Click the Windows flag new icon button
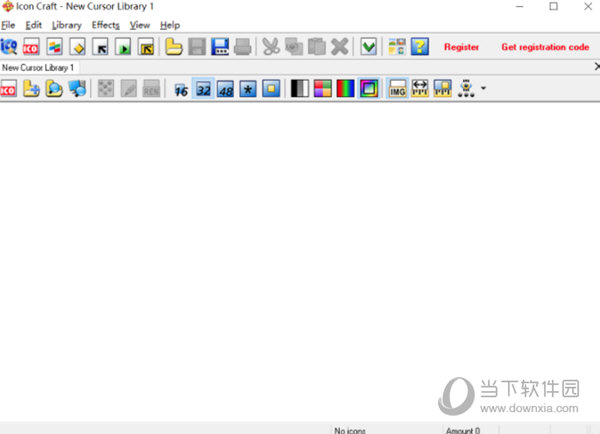Viewport: 600px width, 434px height. [54, 47]
